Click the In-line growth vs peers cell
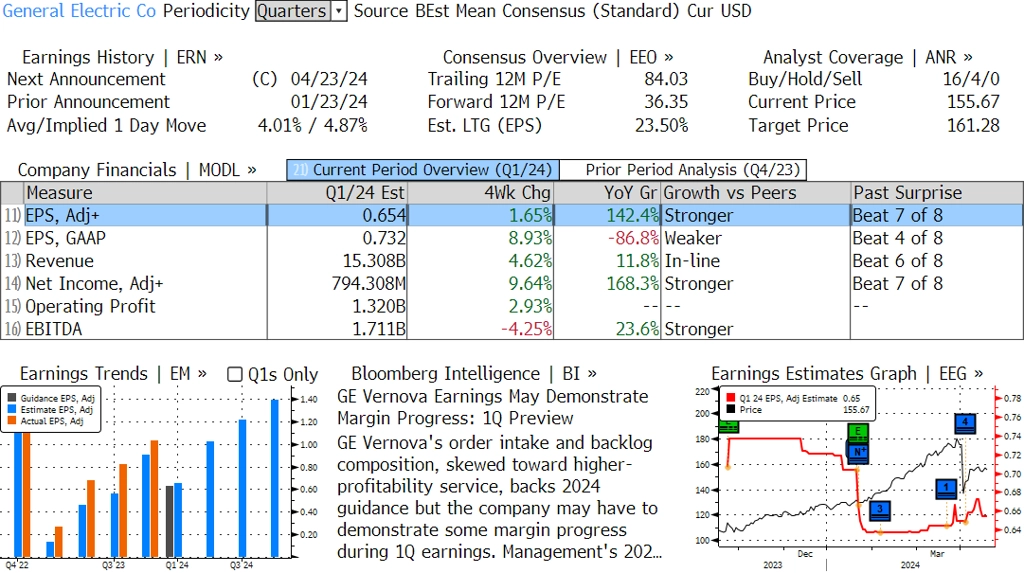Viewport: 1024px width, 573px height. pos(692,261)
